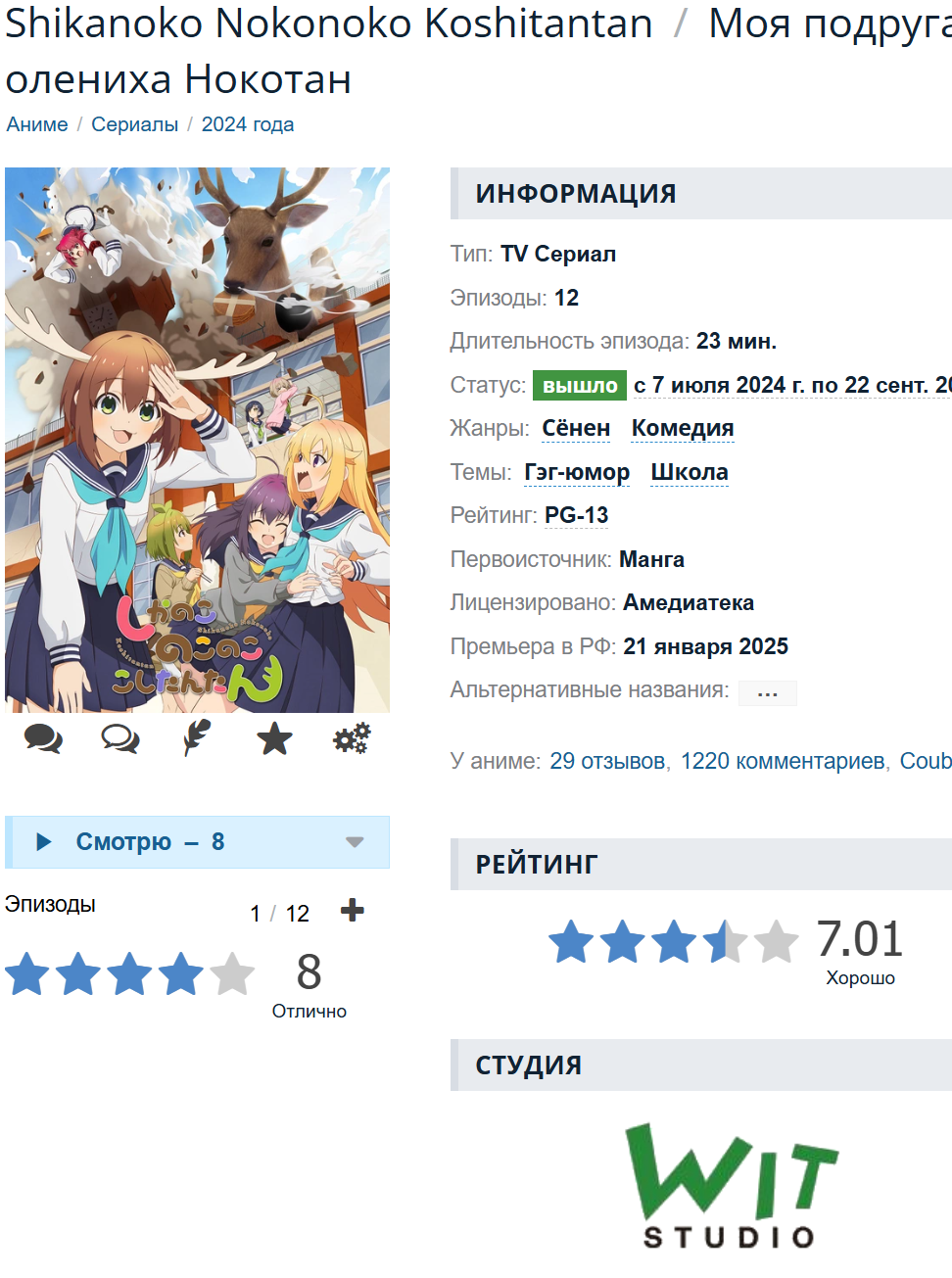The image size is (952, 1278).
Task: Click the anime poster image
Action: tap(197, 440)
